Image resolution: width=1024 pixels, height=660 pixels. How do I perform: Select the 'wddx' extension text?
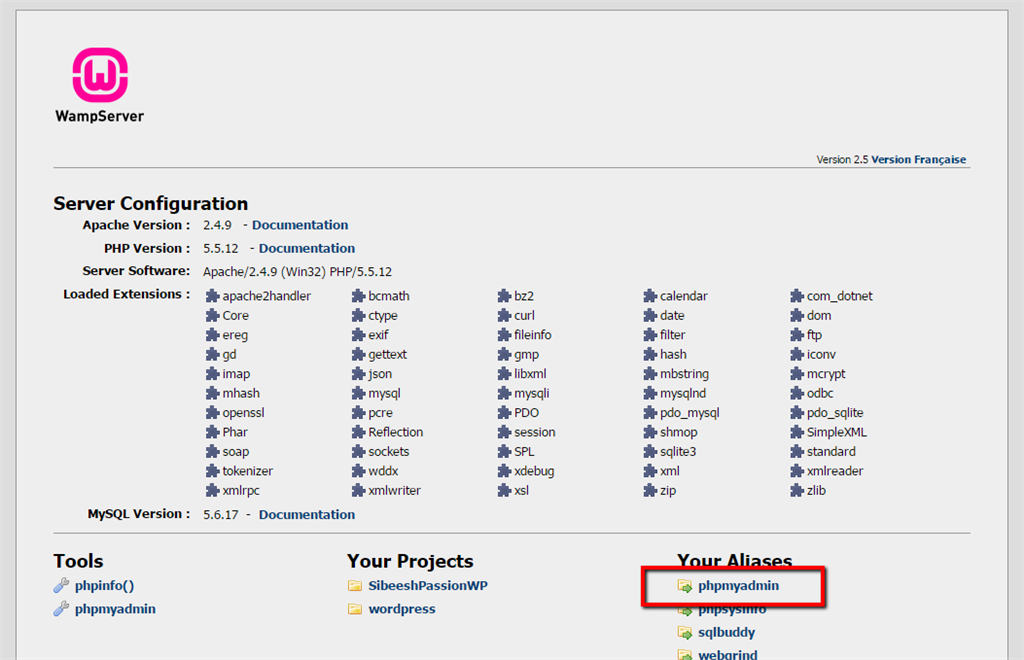click(x=383, y=471)
